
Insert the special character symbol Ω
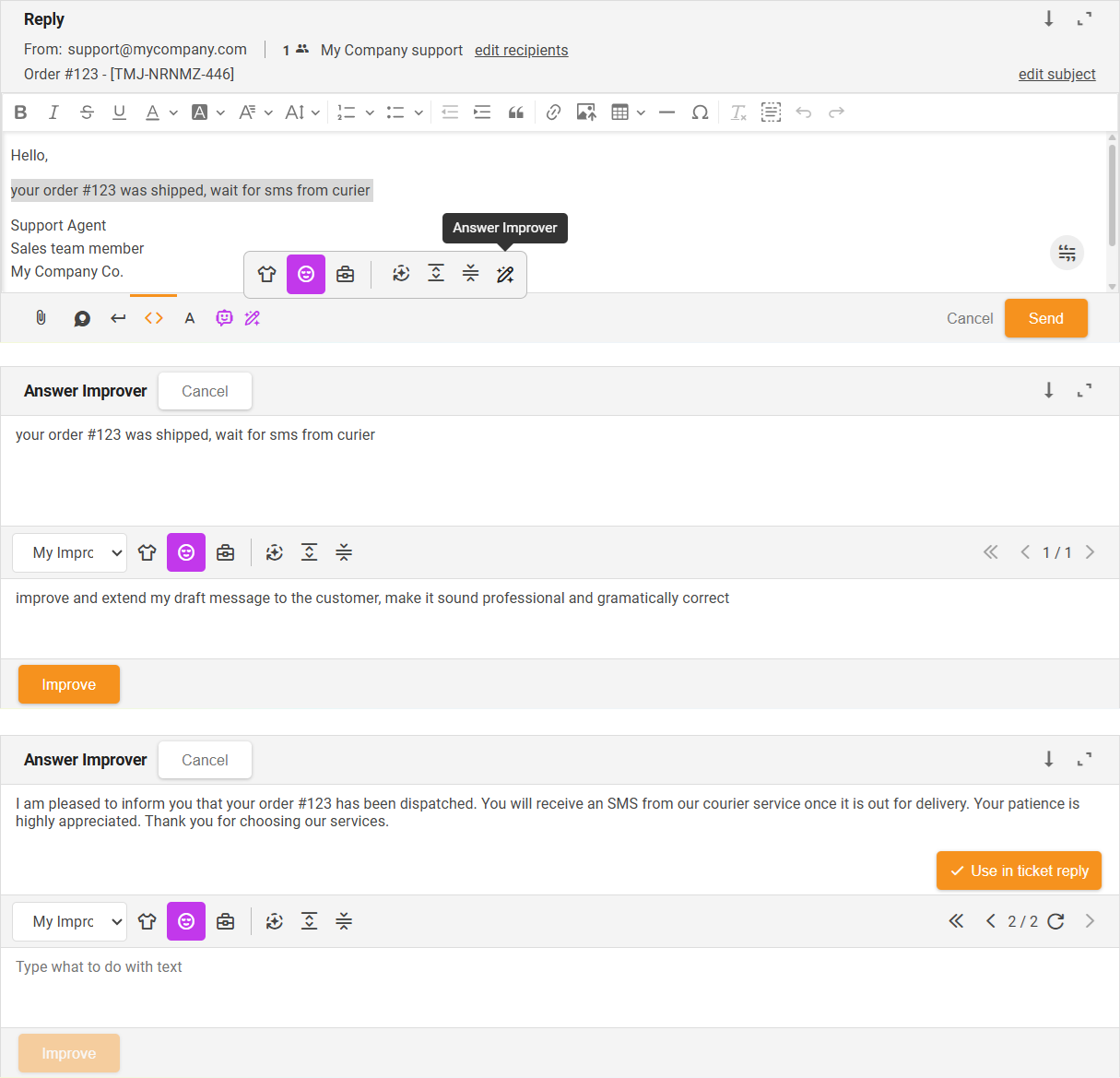pos(700,112)
